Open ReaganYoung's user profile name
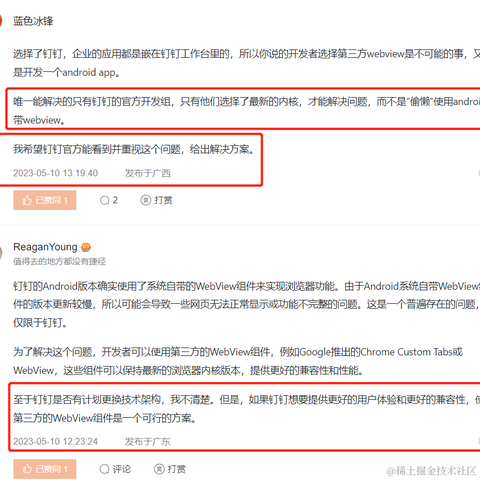 click(x=45, y=247)
